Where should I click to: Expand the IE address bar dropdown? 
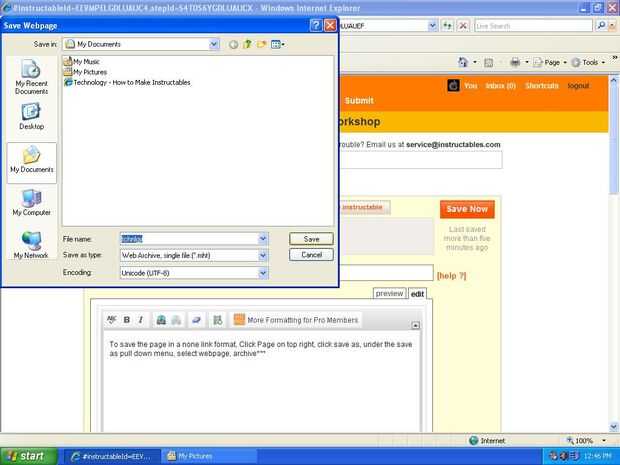433,26
